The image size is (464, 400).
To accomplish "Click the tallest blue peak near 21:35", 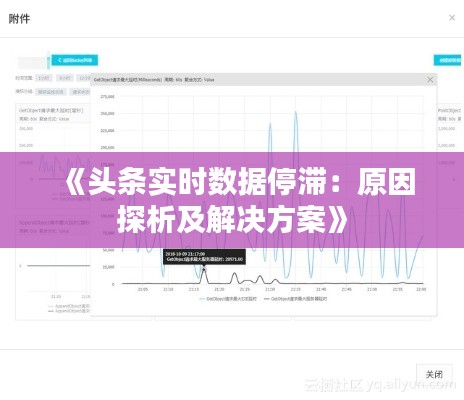I will pos(296,113).
